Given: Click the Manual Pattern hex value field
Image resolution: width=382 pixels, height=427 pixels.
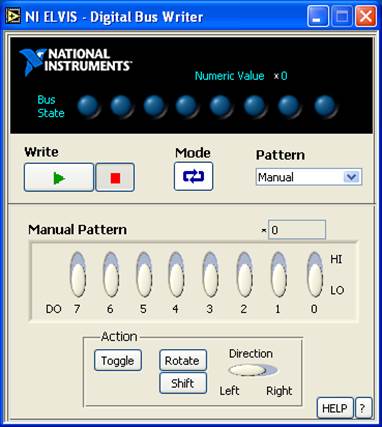Looking at the screenshot, I should click(297, 230).
